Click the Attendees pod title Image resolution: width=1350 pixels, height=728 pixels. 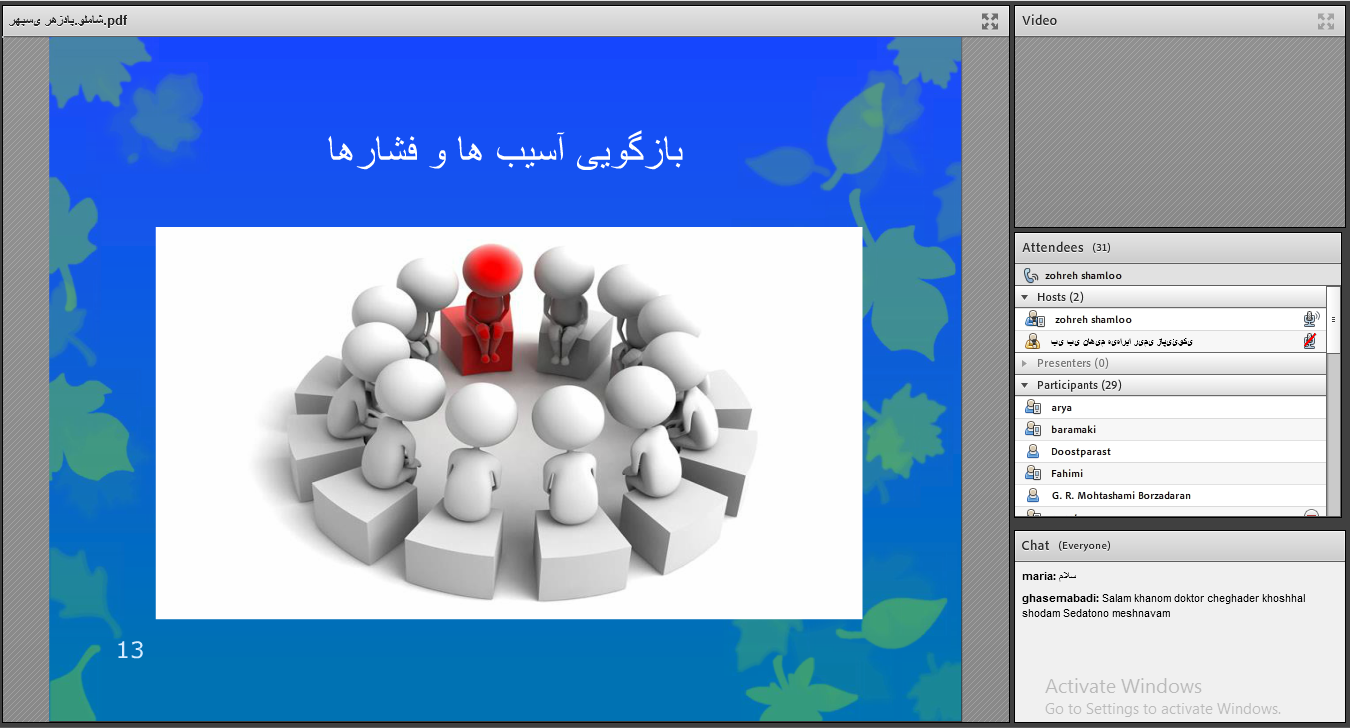point(1052,248)
